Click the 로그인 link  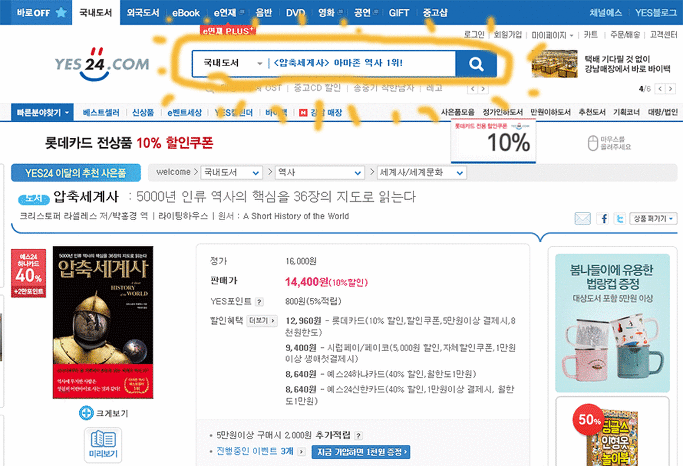pos(473,35)
